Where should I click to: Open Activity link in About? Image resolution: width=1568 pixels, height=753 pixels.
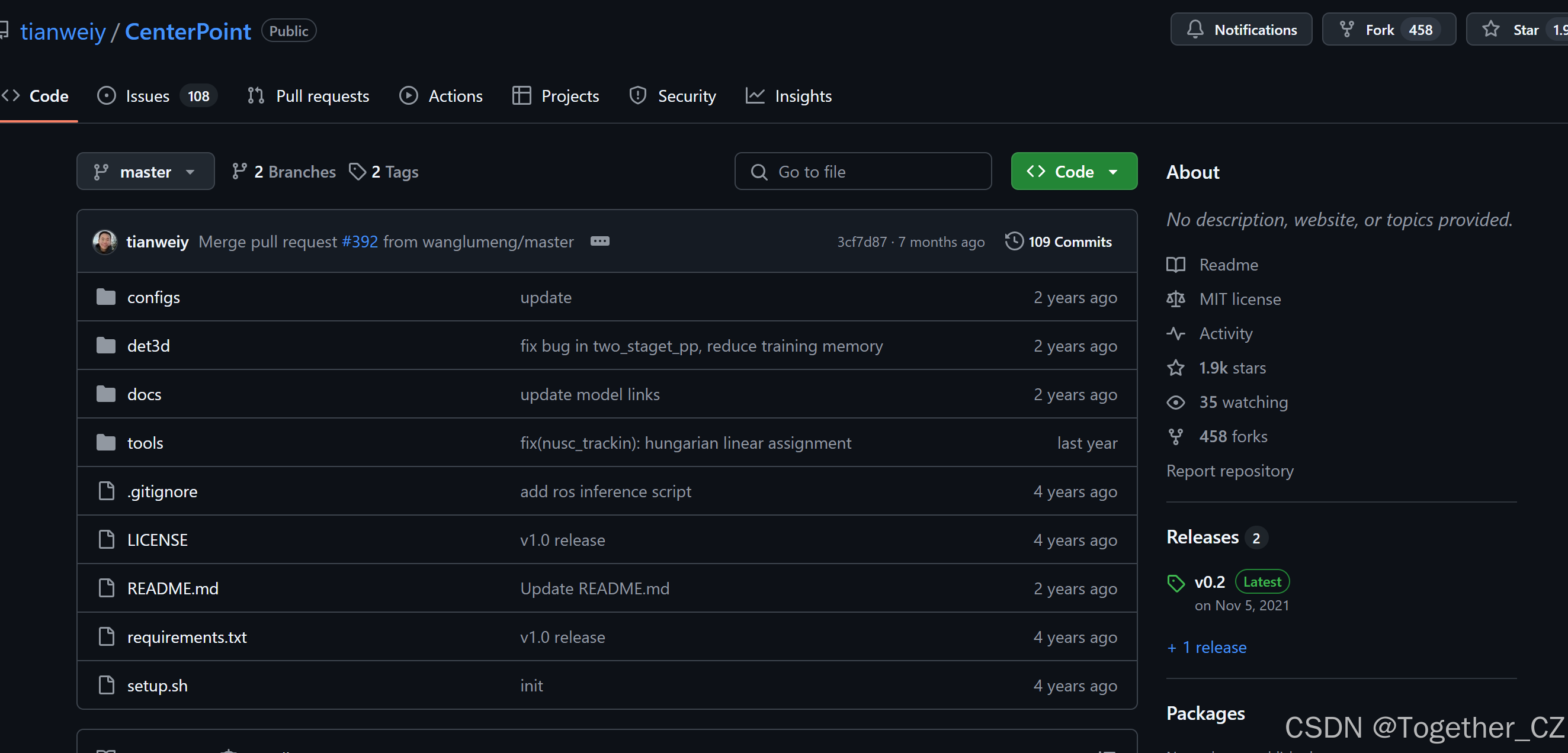[x=1210, y=333]
